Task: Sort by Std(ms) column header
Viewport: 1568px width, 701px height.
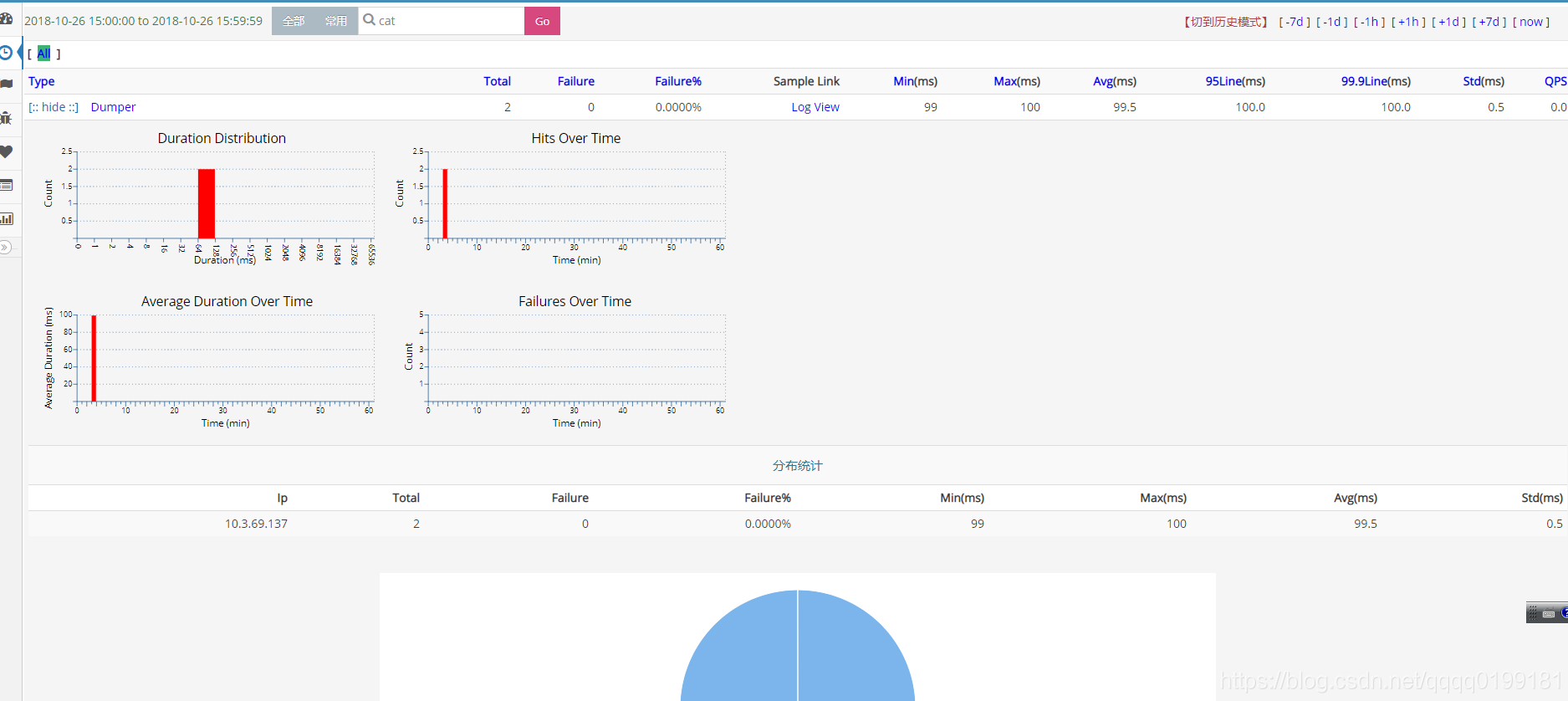Action: tap(1484, 81)
